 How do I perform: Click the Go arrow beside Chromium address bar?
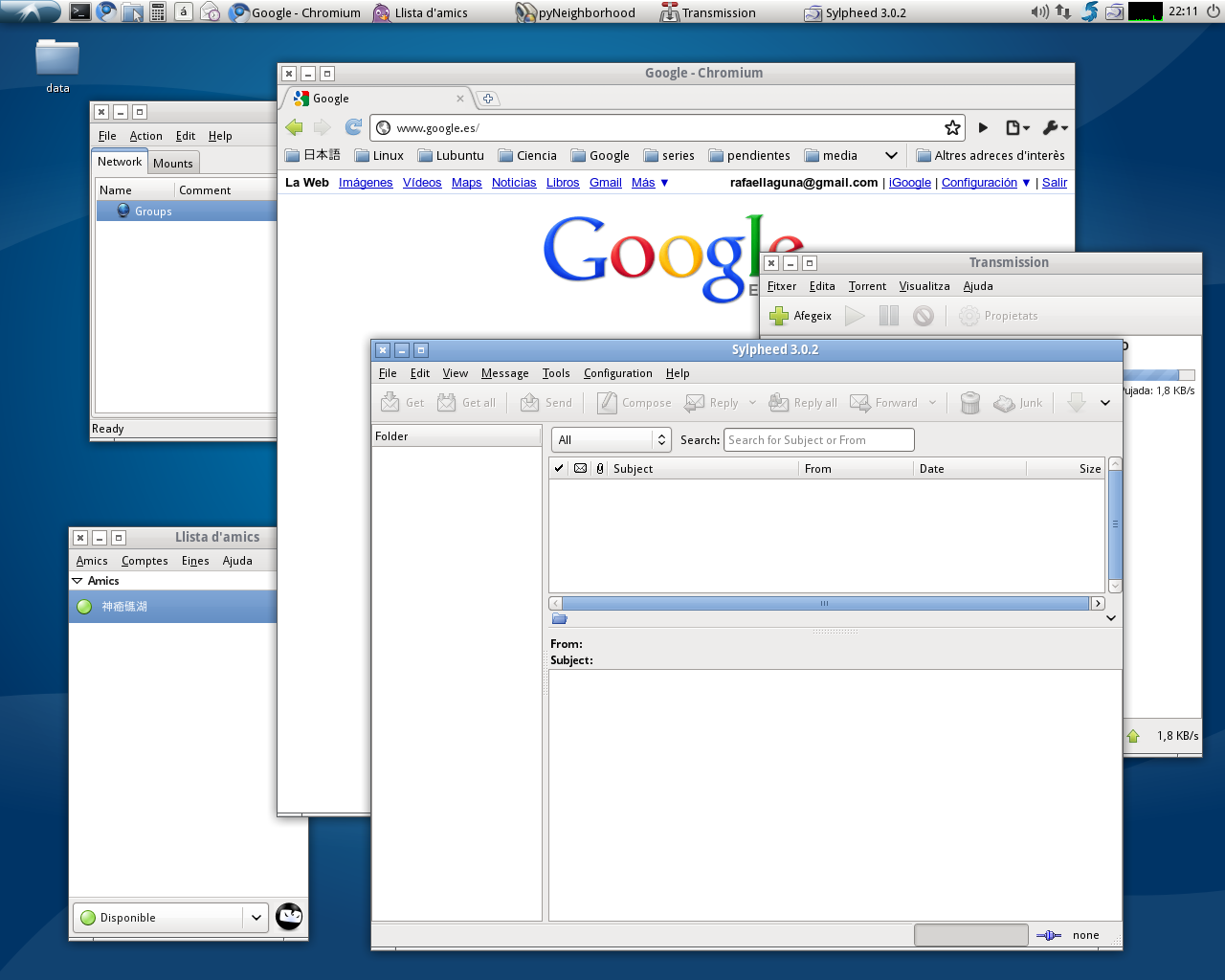[983, 127]
